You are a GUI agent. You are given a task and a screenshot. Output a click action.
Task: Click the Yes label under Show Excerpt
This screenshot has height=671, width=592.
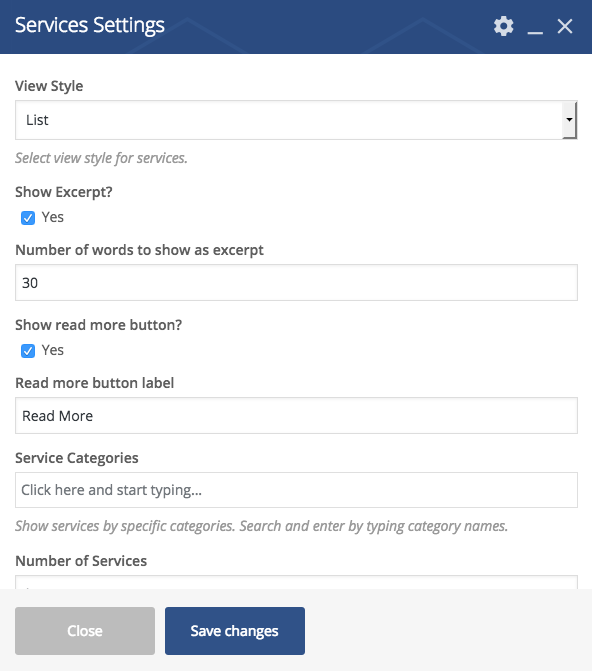(53, 217)
